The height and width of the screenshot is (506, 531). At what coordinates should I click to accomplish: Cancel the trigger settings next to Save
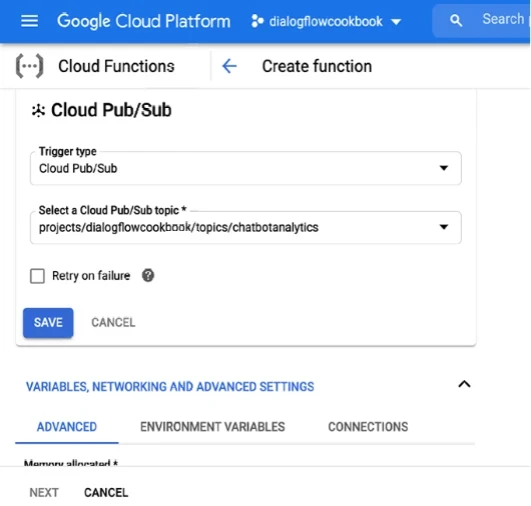coord(113,322)
